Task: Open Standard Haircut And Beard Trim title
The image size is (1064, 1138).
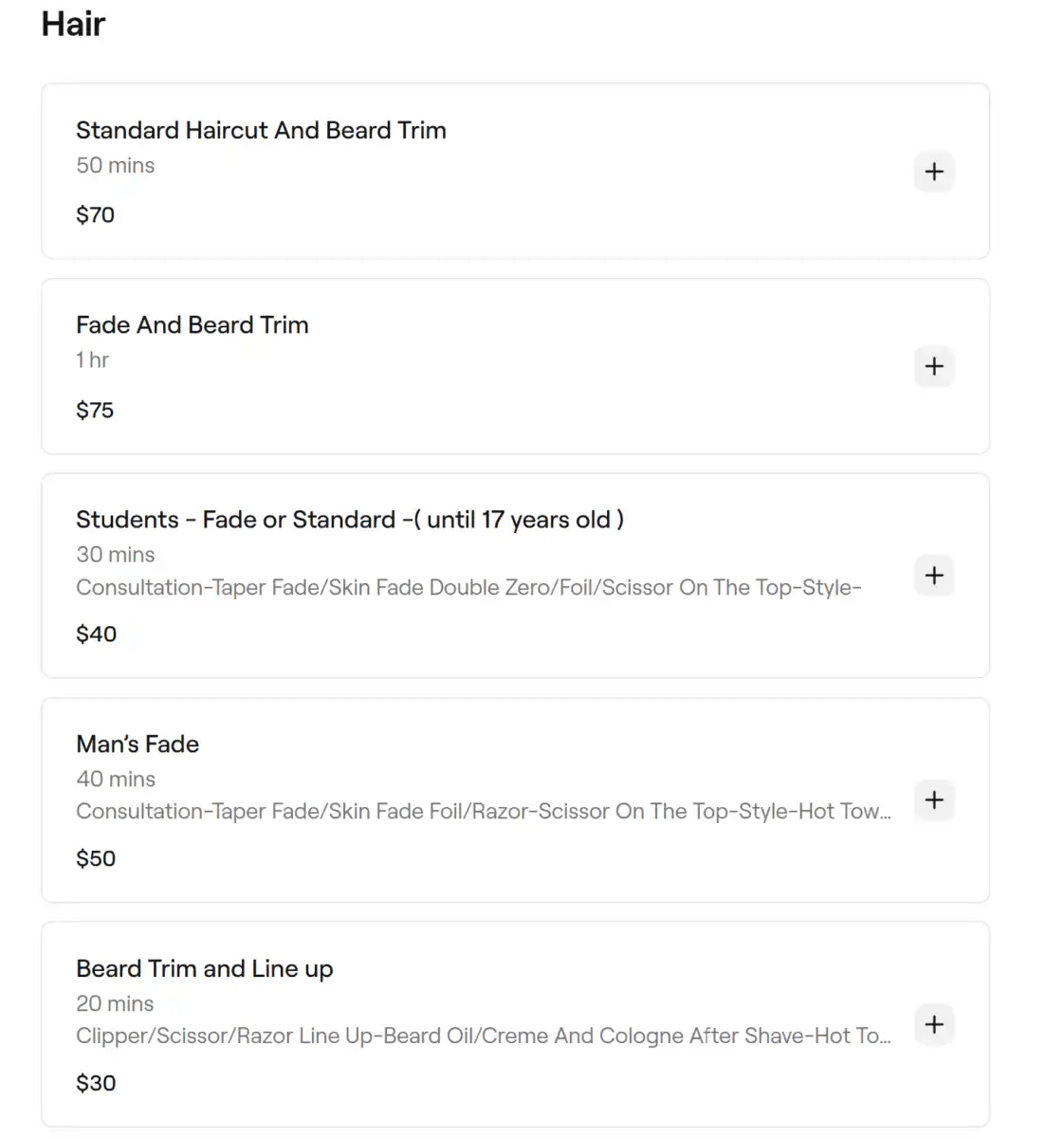Action: 261,130
